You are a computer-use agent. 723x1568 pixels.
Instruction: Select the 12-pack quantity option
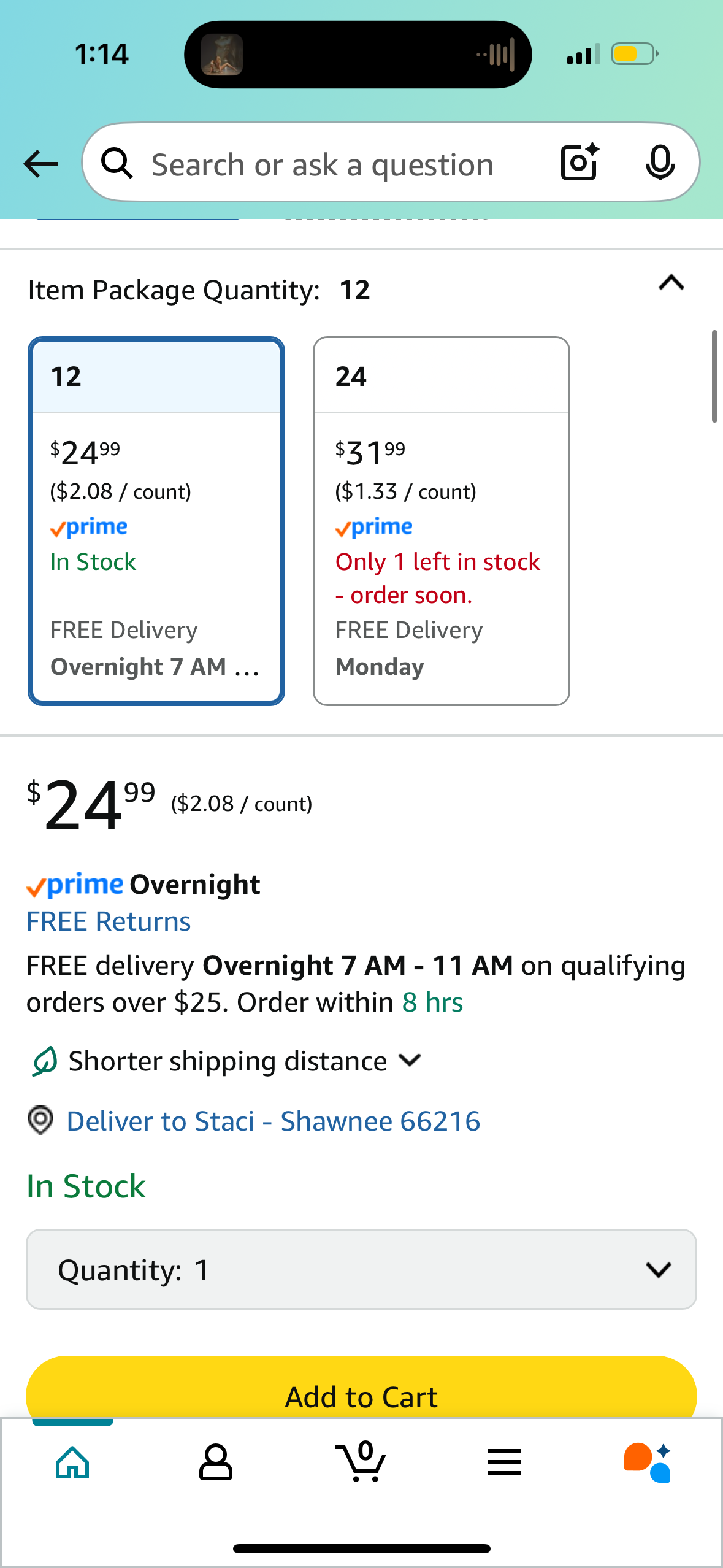156,521
